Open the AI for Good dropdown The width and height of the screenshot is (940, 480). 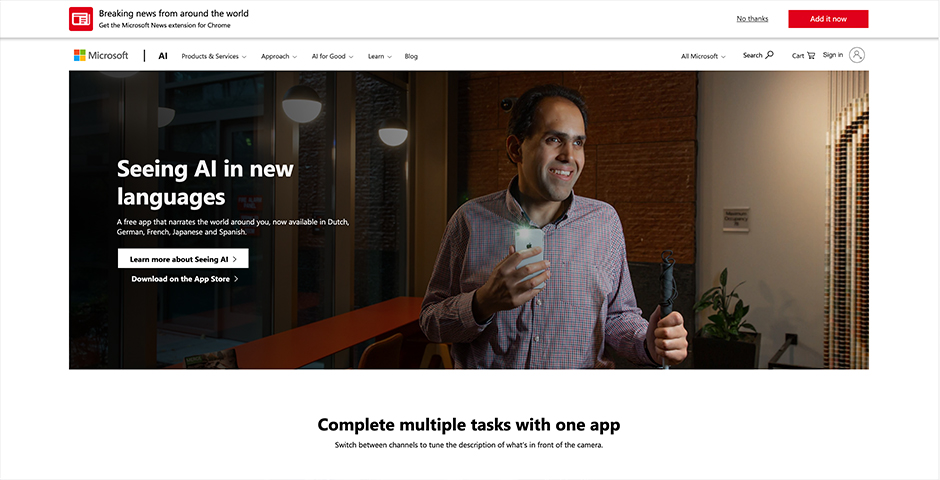pos(332,56)
